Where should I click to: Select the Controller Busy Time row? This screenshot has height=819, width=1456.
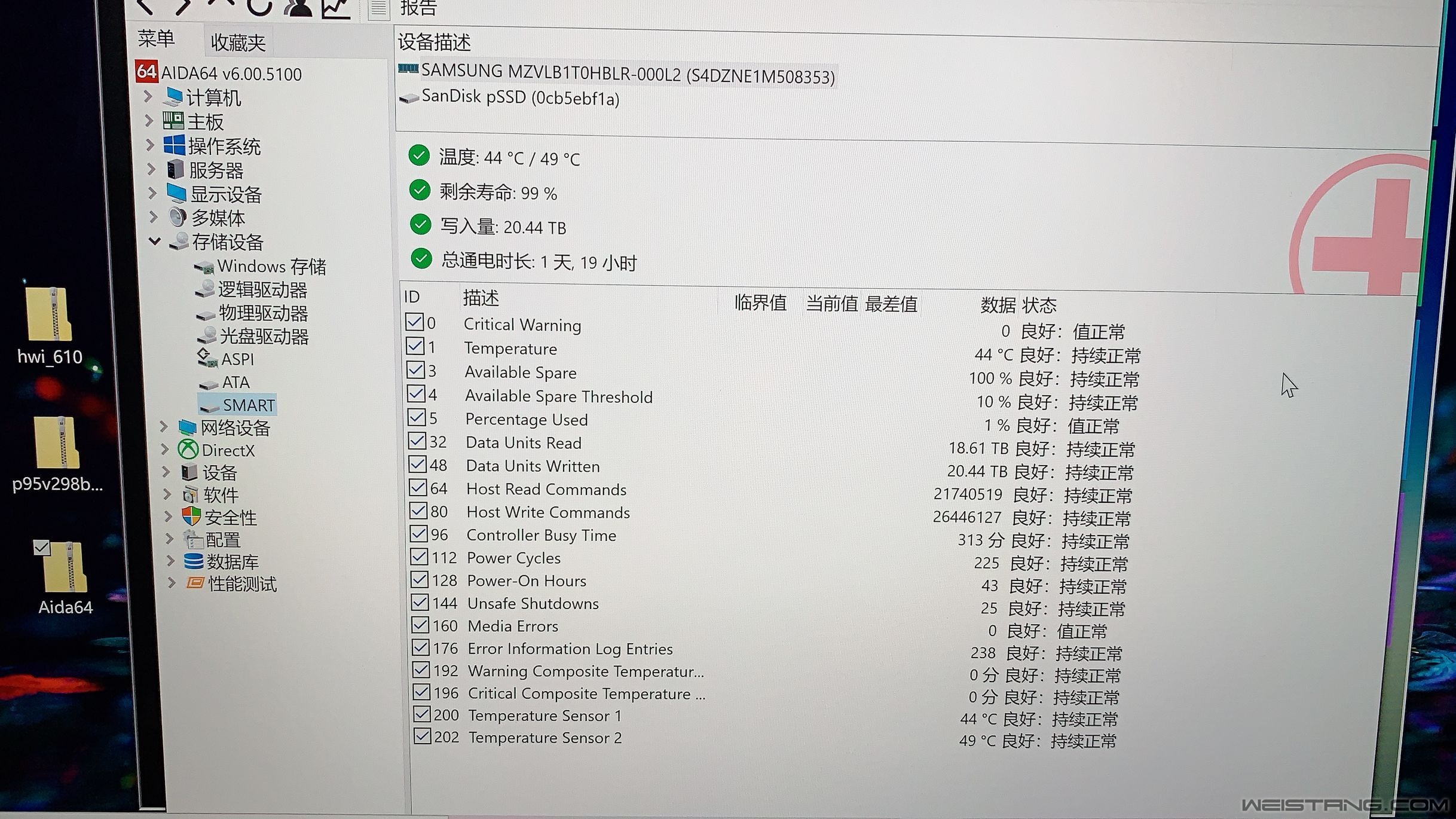click(x=768, y=537)
